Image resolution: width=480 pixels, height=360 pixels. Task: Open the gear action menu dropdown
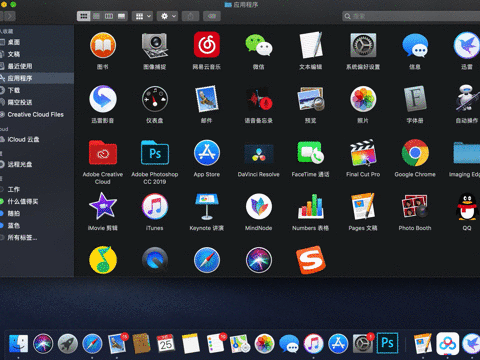168,16
